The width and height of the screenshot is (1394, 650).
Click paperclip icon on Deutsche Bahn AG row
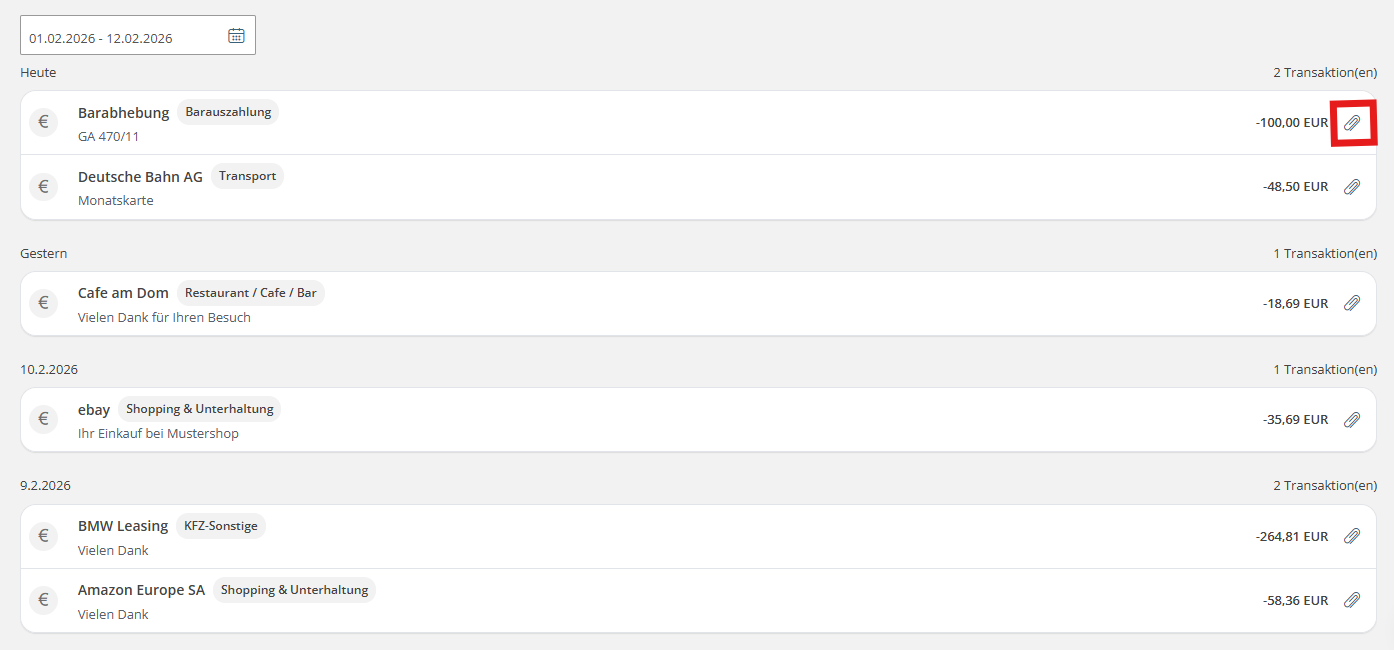(x=1352, y=187)
